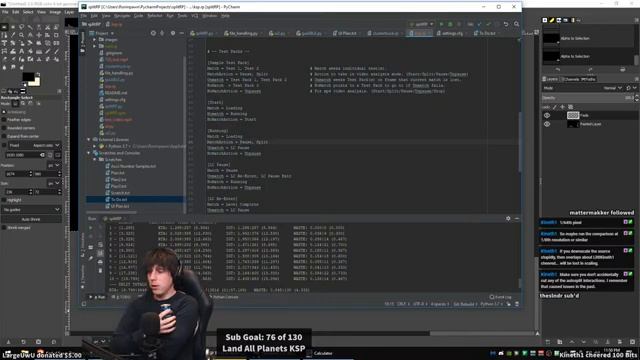Click the undo arrow below GIMP undo history
Image resolution: width=640 pixels, height=360 pixels.
(557, 70)
